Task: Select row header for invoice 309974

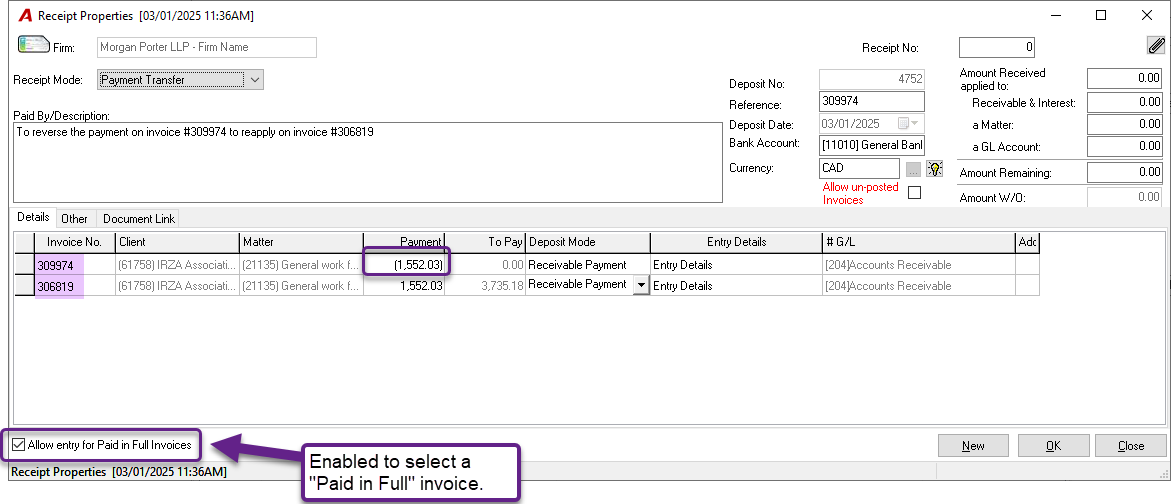Action: (25, 265)
